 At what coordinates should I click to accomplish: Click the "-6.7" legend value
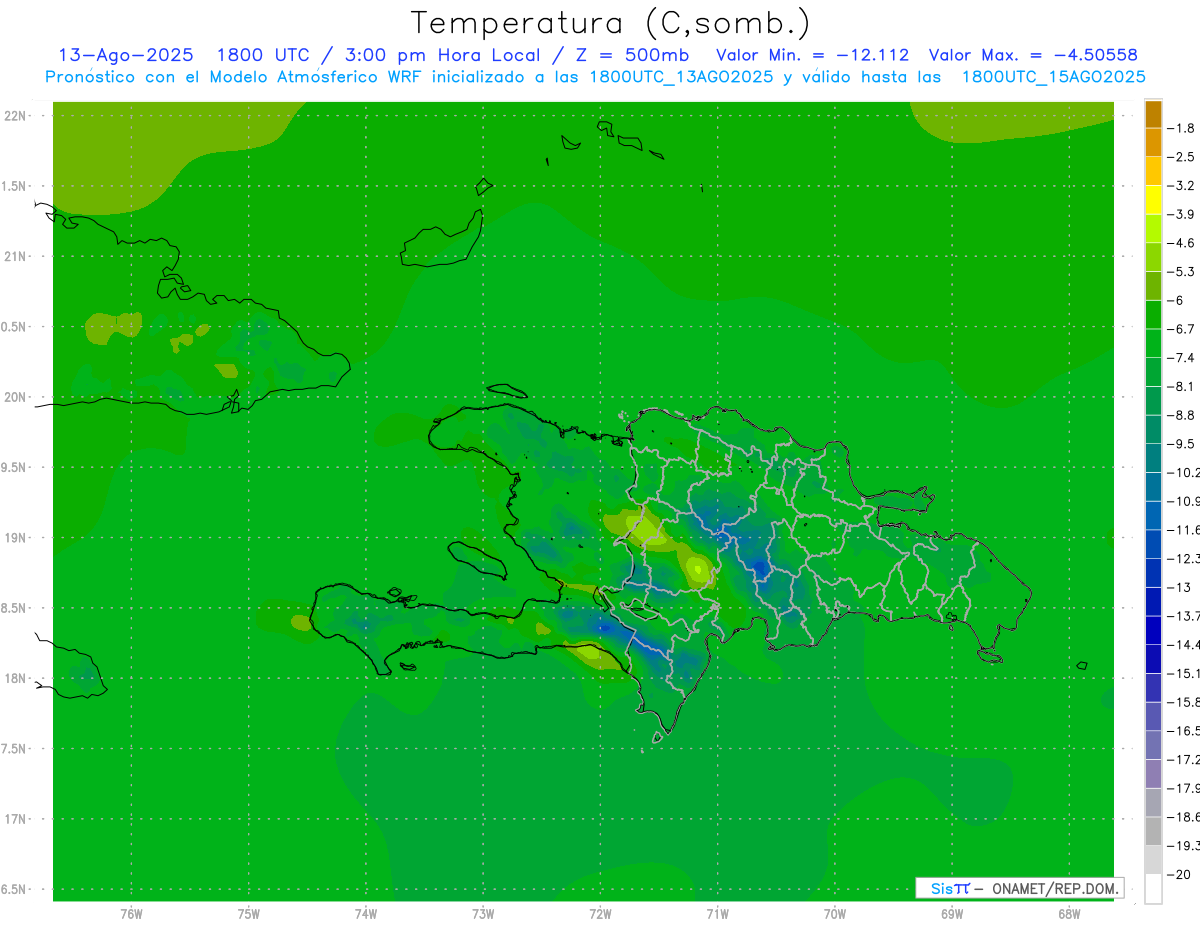coord(1182,329)
